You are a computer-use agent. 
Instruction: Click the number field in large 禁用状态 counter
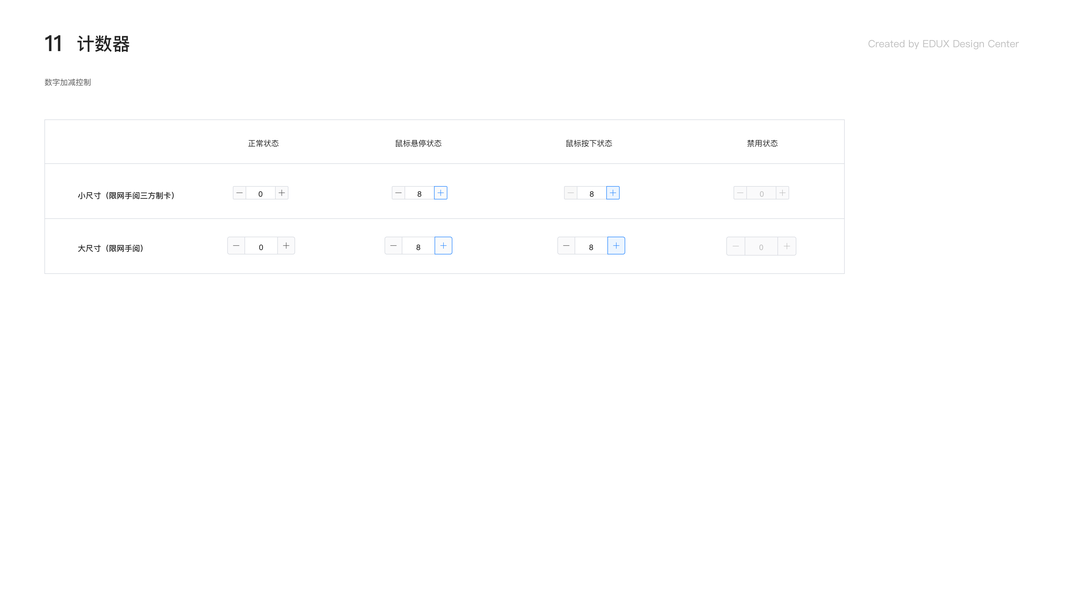point(761,246)
